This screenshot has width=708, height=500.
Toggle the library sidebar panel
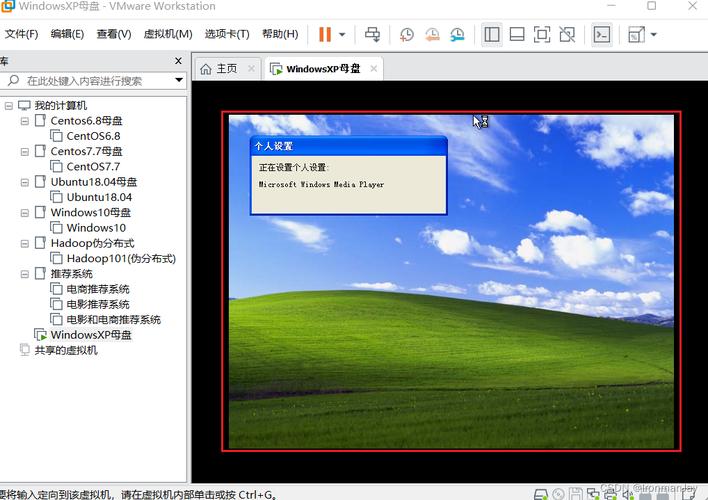tap(492, 34)
